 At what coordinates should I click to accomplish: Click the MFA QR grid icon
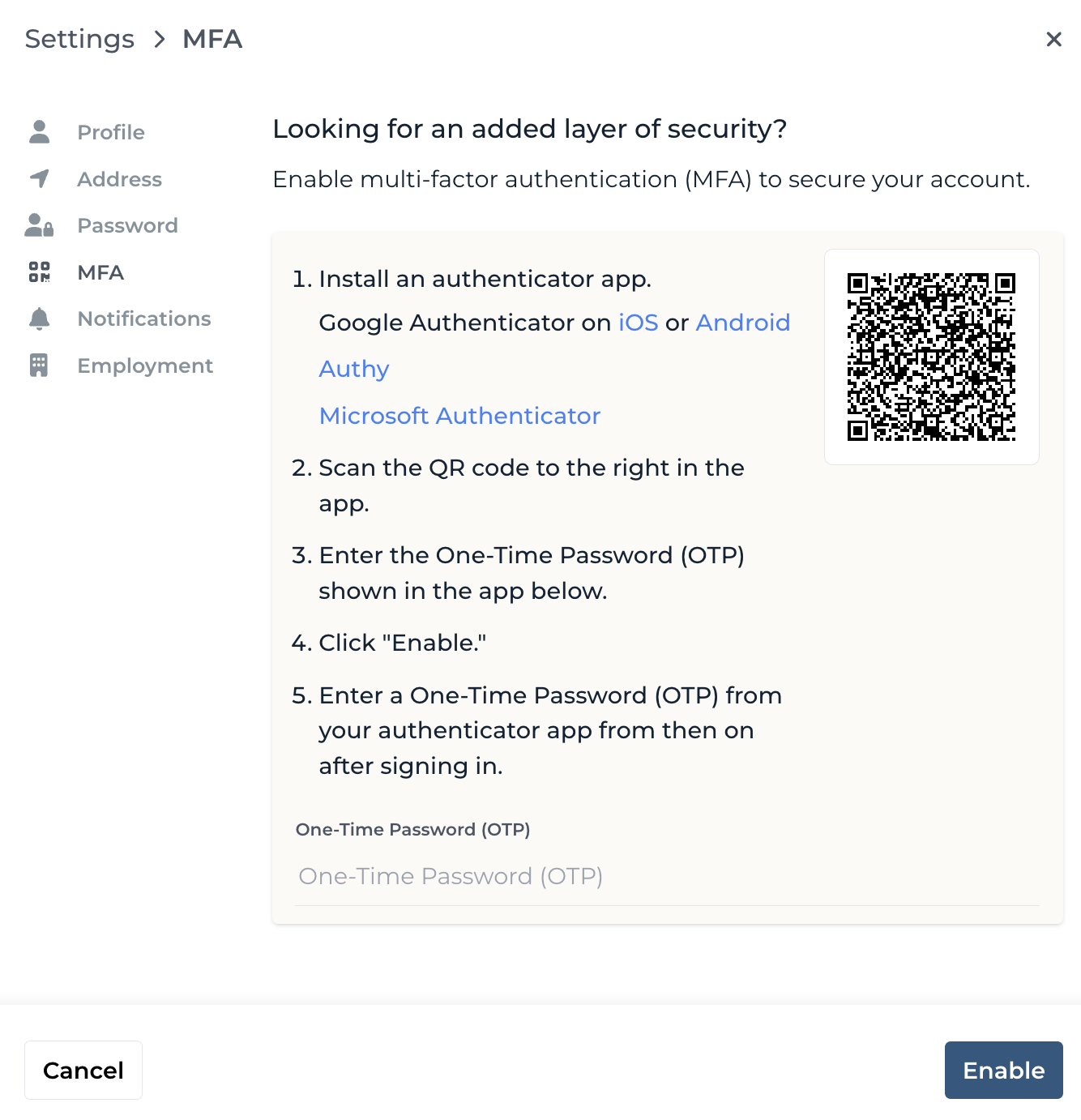[39, 272]
